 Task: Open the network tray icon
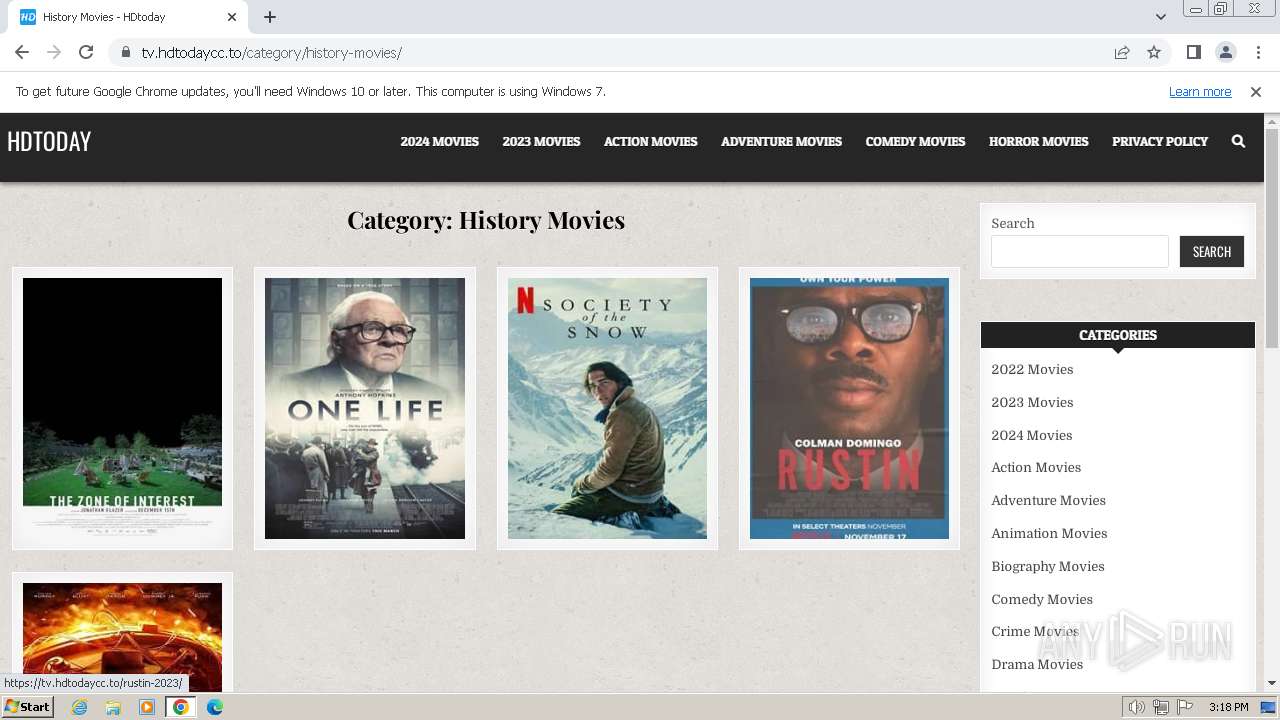1160,707
